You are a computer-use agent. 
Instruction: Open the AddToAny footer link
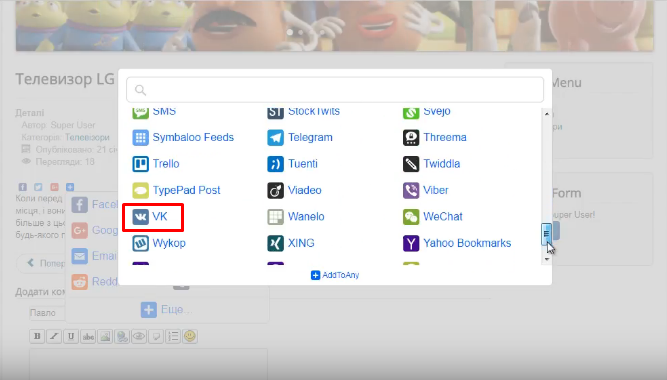click(335, 275)
